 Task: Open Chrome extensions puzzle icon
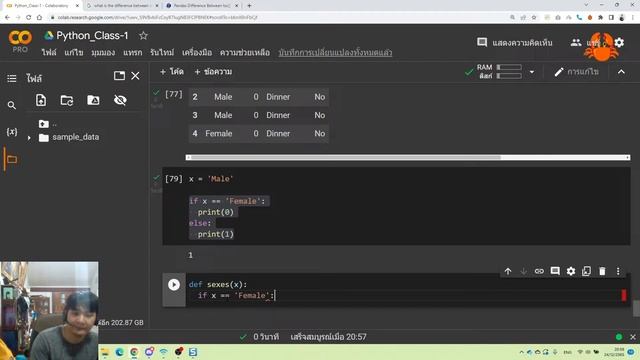[600, 18]
